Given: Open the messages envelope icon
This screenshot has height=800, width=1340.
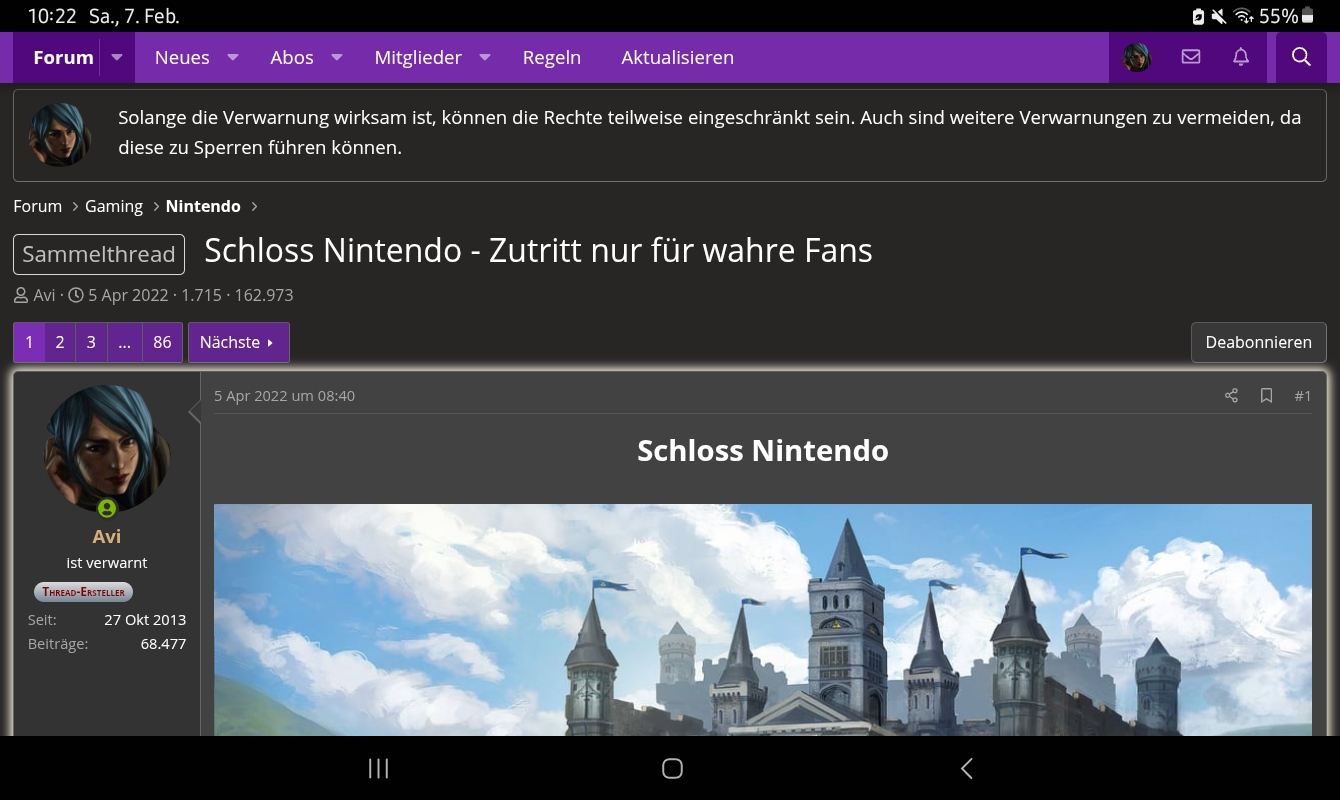Looking at the screenshot, I should pyautogui.click(x=1191, y=57).
